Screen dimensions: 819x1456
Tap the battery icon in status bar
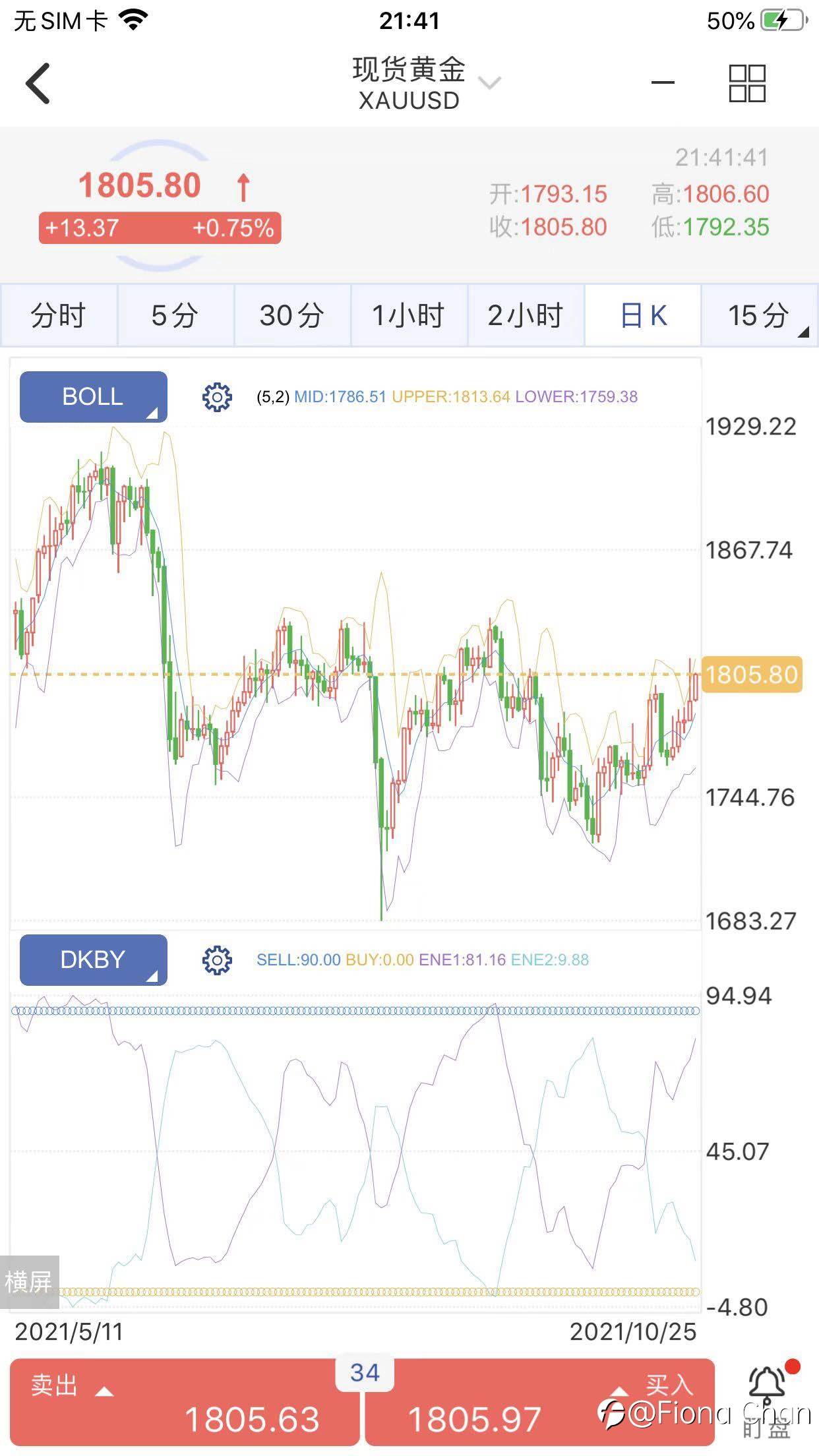pyautogui.click(x=783, y=20)
